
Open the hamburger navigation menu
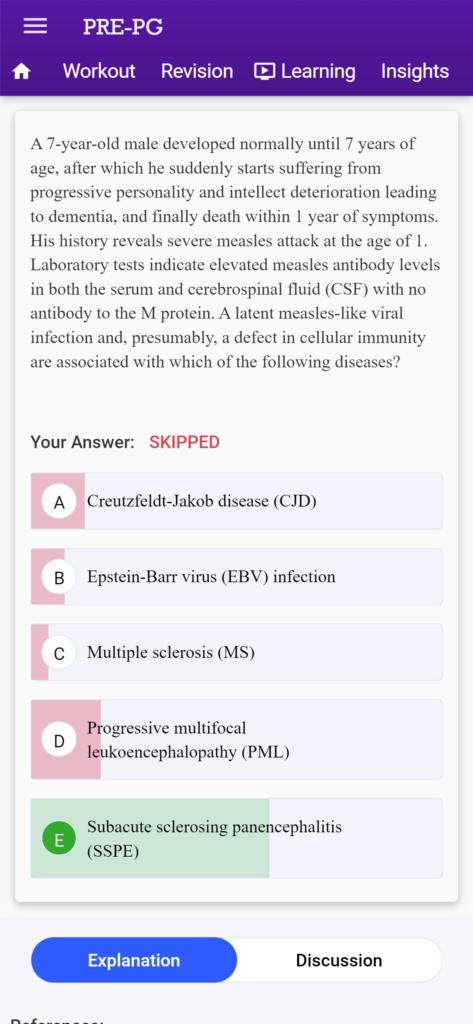[x=35, y=26]
